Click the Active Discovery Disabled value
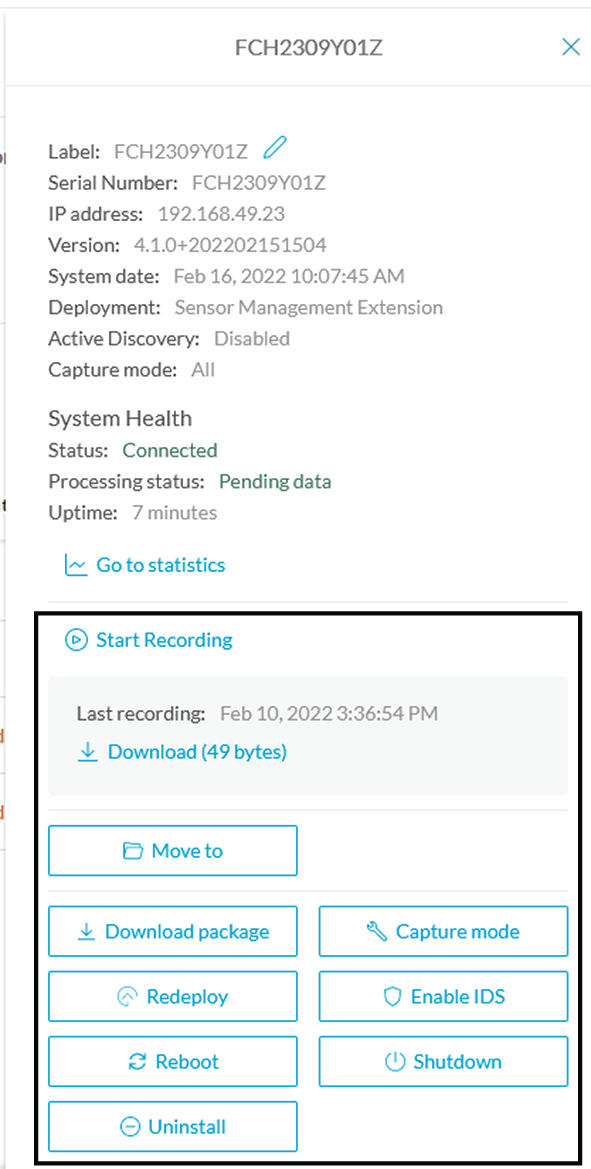The width and height of the screenshot is (591, 1169). pyautogui.click(x=252, y=338)
